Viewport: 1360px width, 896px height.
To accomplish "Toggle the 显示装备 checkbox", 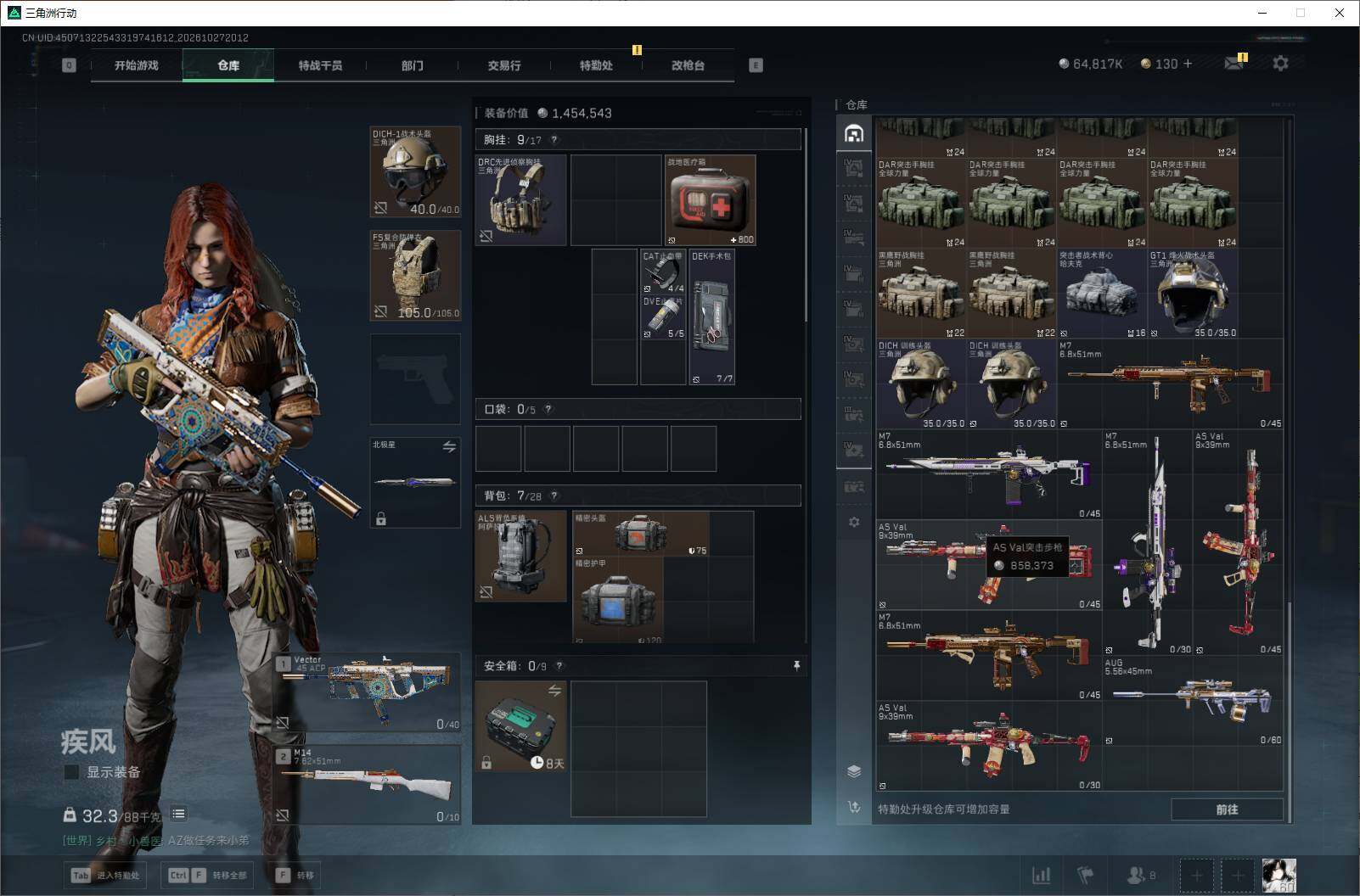I will [x=72, y=772].
